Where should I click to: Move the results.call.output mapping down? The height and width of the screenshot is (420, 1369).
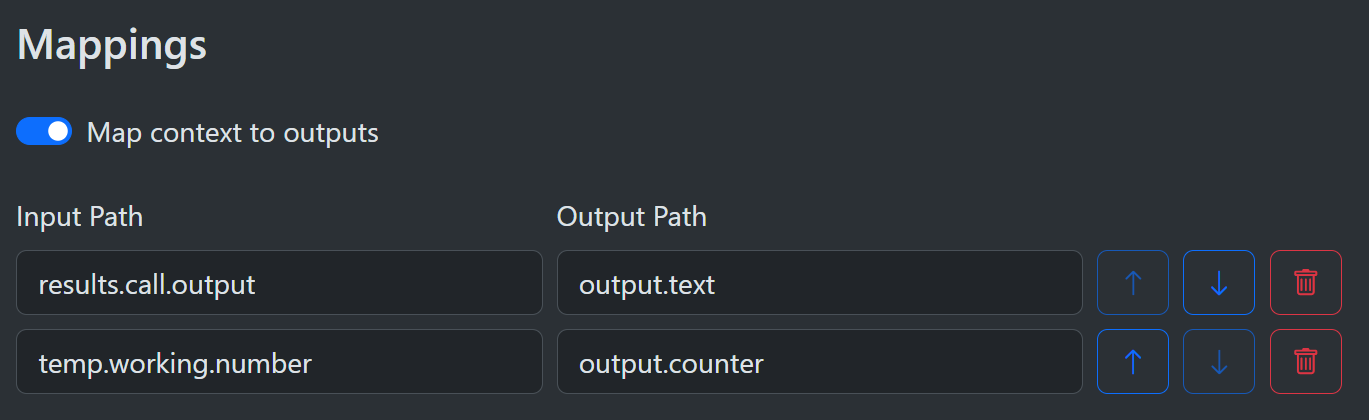(x=1219, y=283)
